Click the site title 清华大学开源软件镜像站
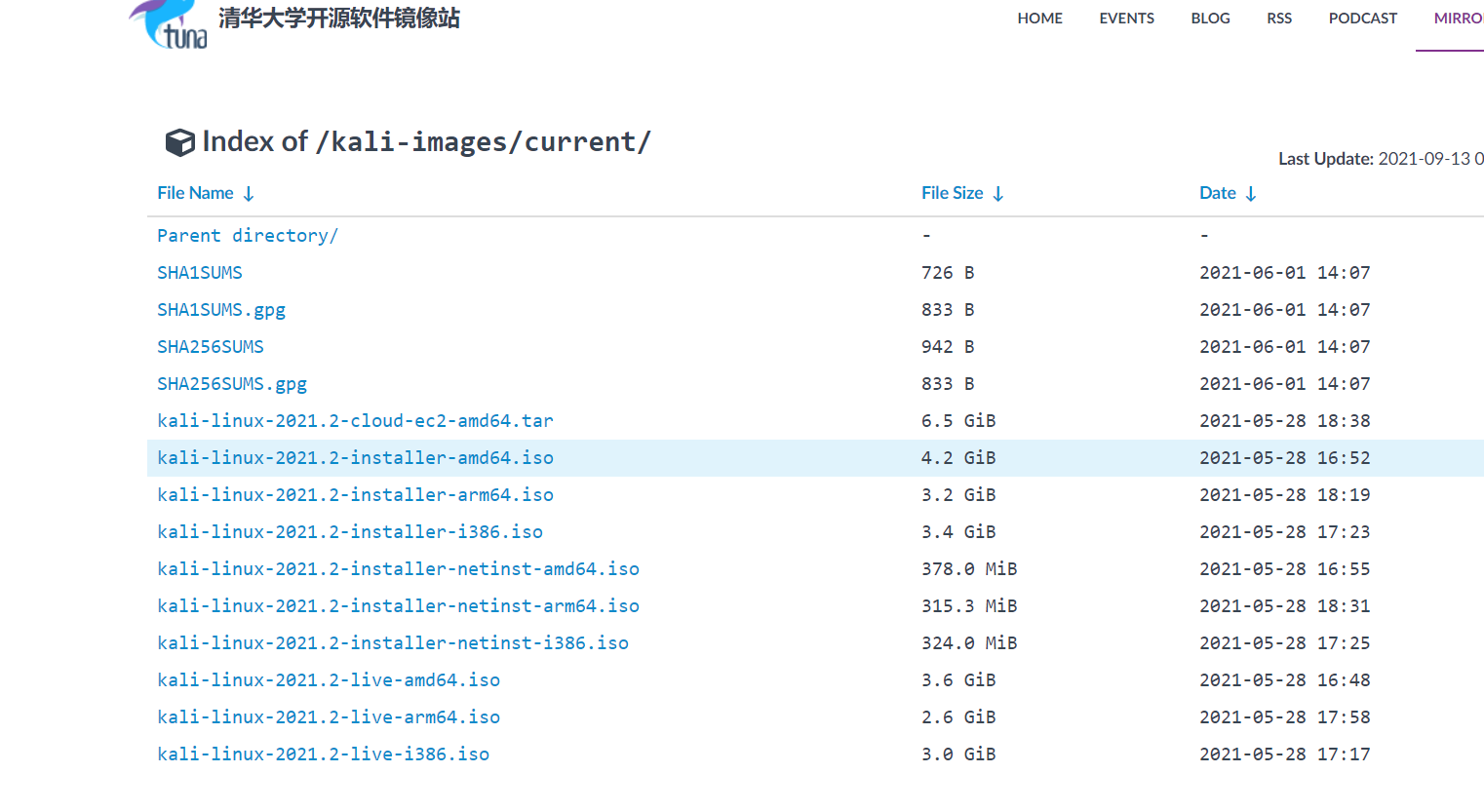This screenshot has width=1484, height=812. pos(339,19)
